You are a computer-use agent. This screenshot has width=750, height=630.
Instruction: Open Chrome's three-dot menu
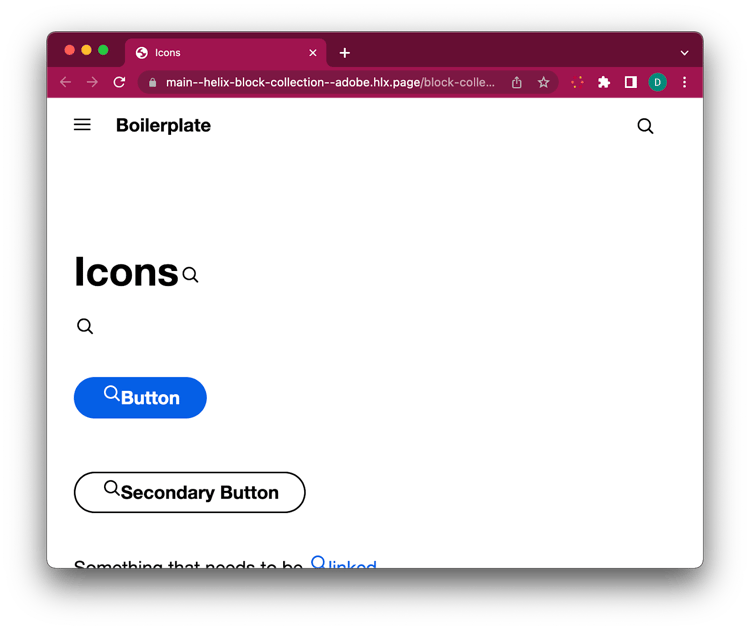(684, 83)
